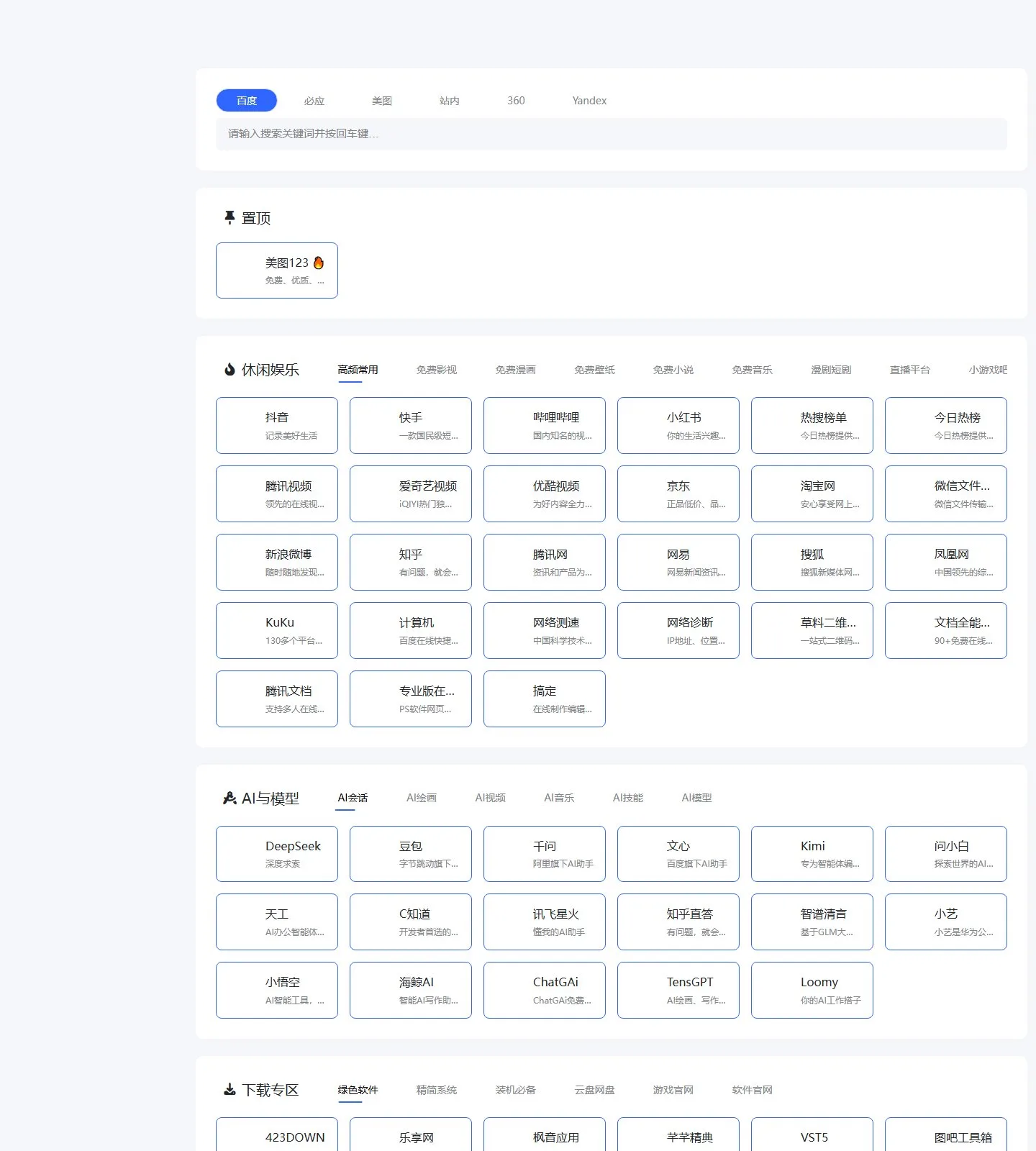Screen dimensions: 1036x1151
Task: Visit the 优酷视频 card
Action: click(x=545, y=493)
